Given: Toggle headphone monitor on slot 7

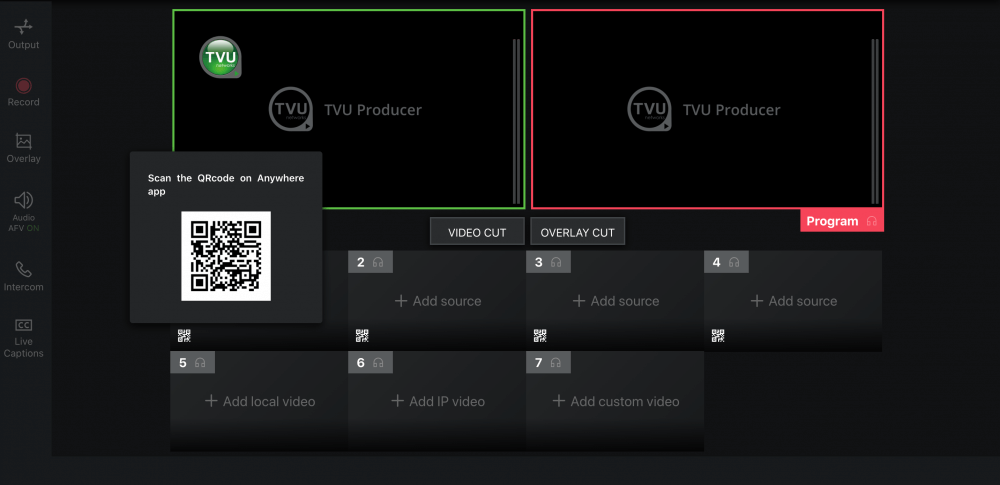Looking at the screenshot, I should (556, 363).
